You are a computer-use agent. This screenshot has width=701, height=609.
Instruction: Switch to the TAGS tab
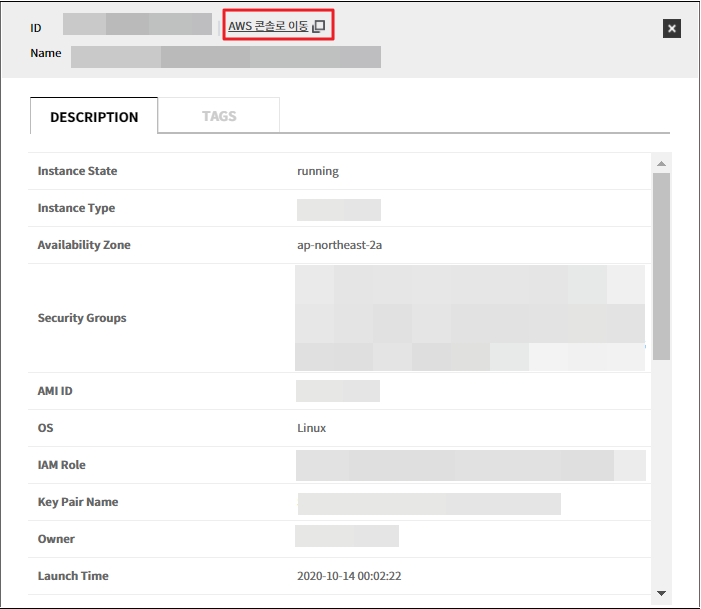[219, 116]
